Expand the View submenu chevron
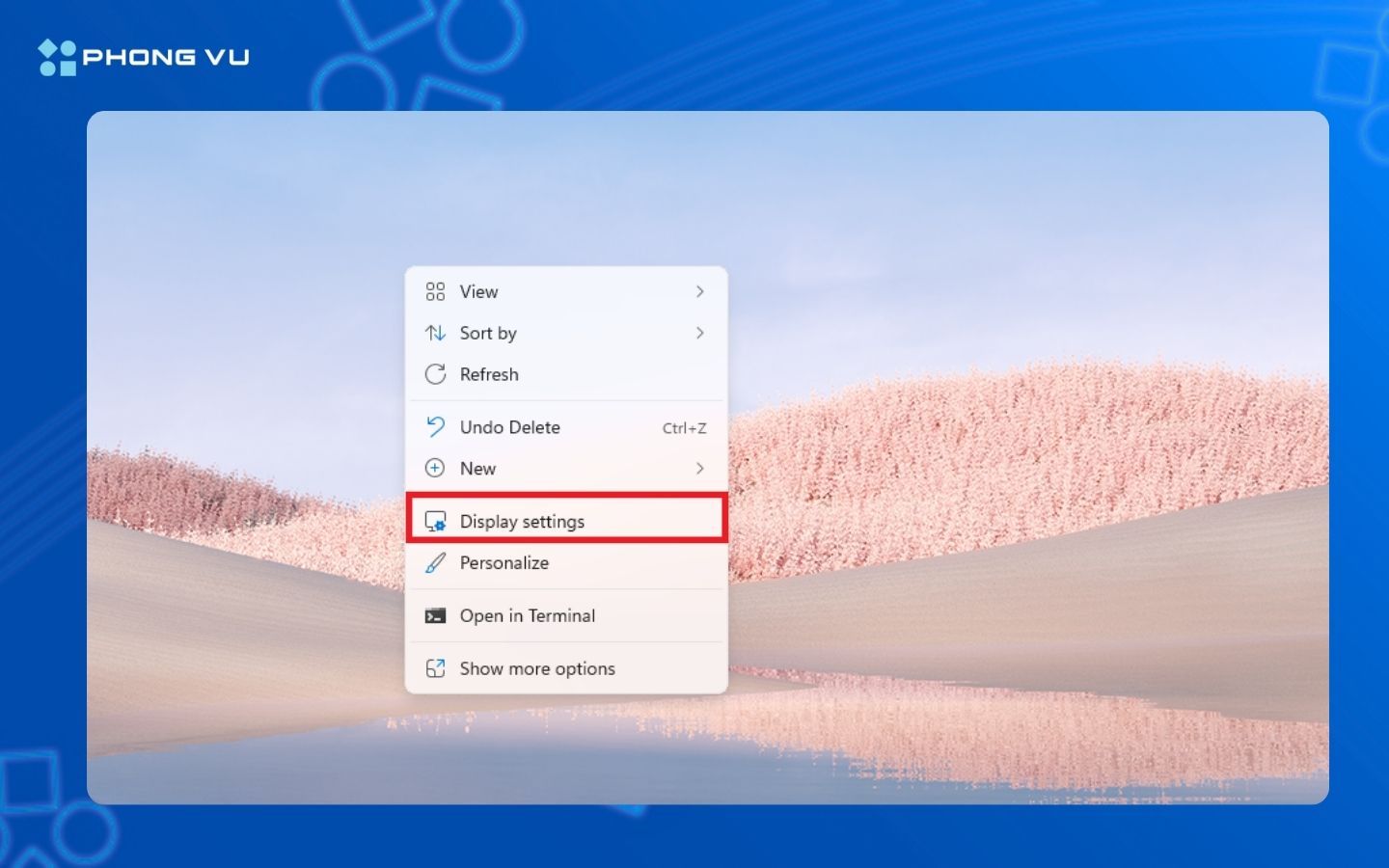Screen dimensions: 1389x868 [x=700, y=291]
